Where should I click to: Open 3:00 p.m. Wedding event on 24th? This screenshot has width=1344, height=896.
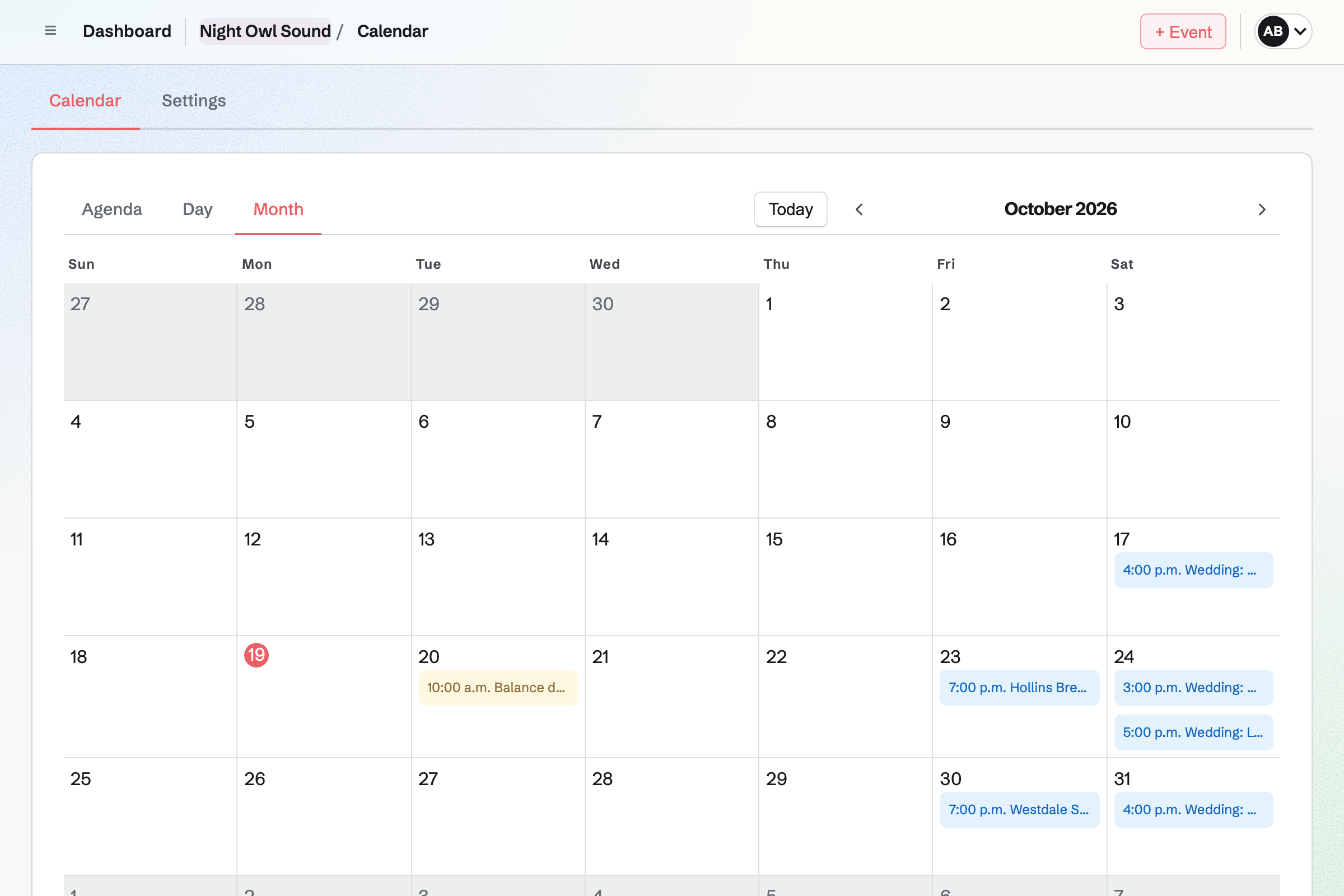point(1193,688)
